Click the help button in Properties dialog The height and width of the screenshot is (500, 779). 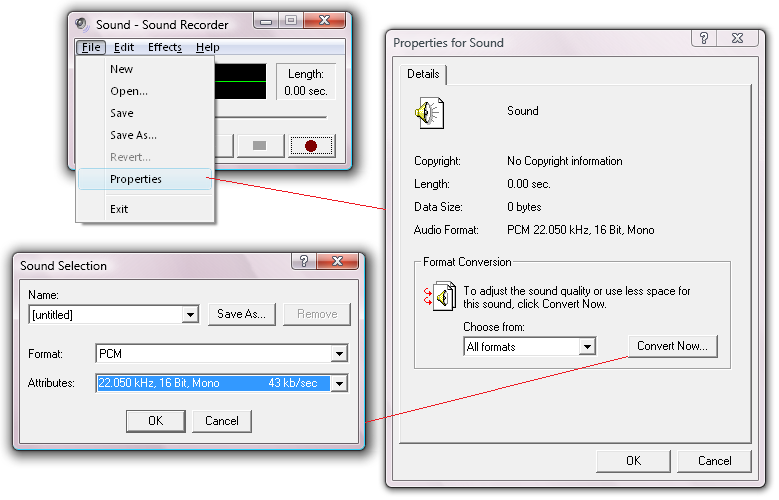coord(706,38)
